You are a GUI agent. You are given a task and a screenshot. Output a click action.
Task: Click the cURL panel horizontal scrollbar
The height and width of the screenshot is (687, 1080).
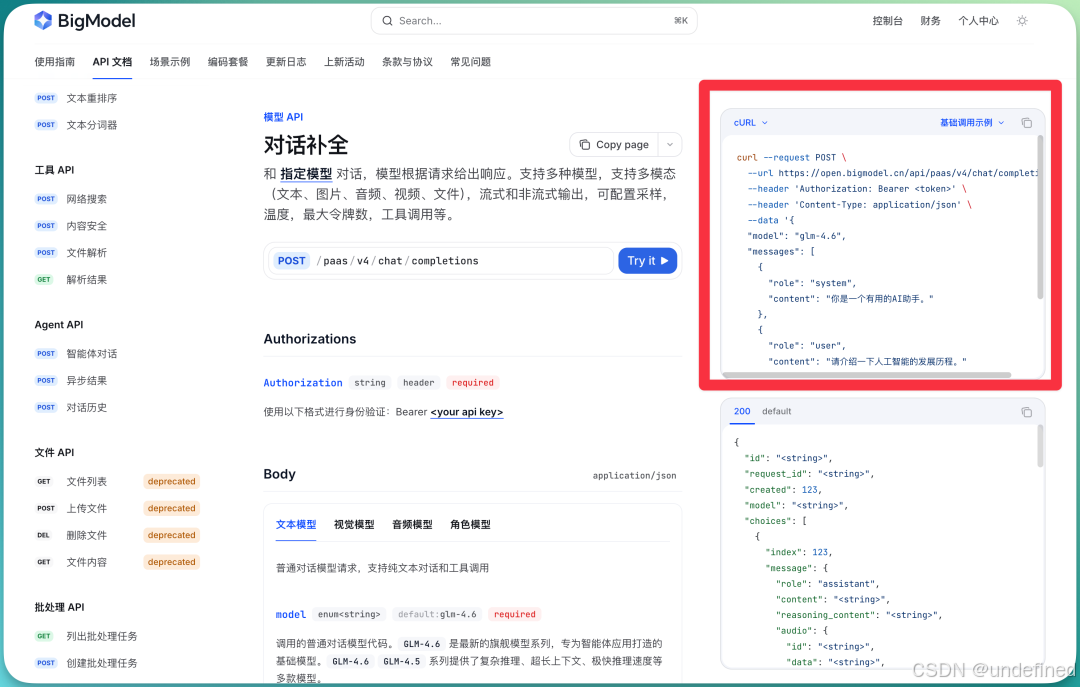click(866, 376)
